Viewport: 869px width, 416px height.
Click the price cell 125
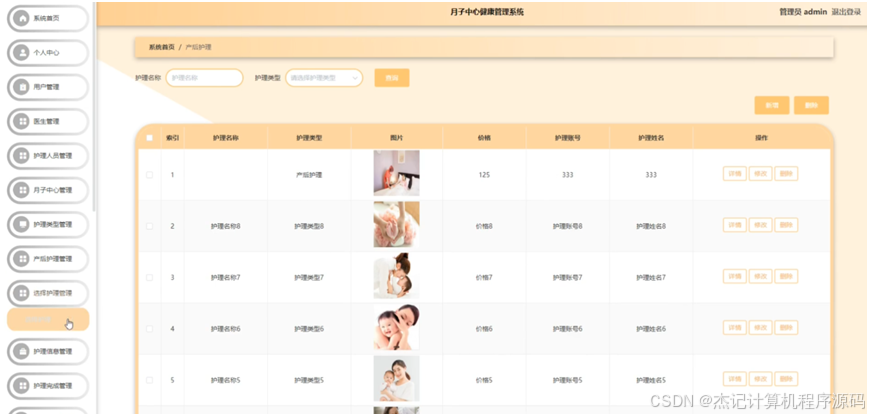484,174
